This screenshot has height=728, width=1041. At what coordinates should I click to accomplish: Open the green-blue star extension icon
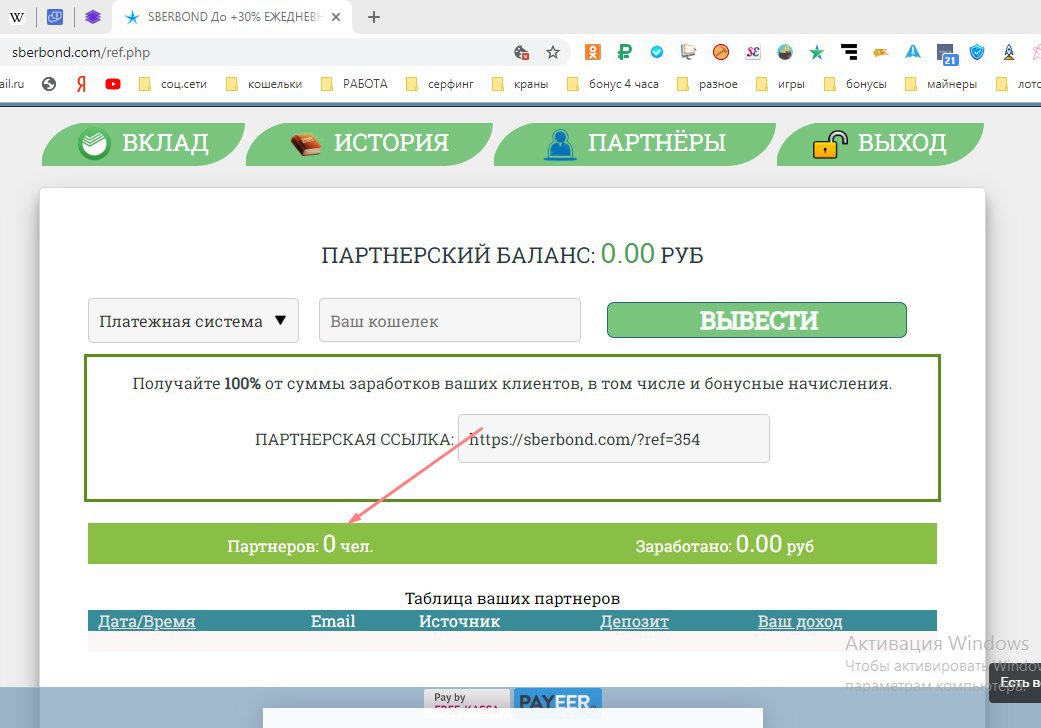pyautogui.click(x=817, y=52)
